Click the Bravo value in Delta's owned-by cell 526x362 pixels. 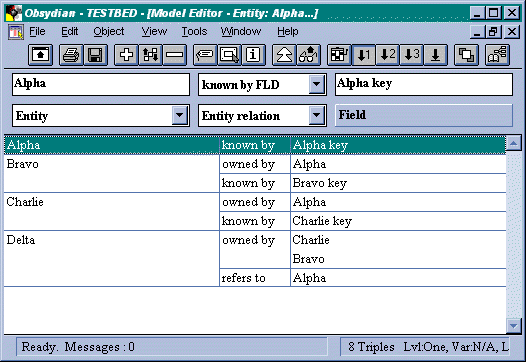tap(308, 259)
